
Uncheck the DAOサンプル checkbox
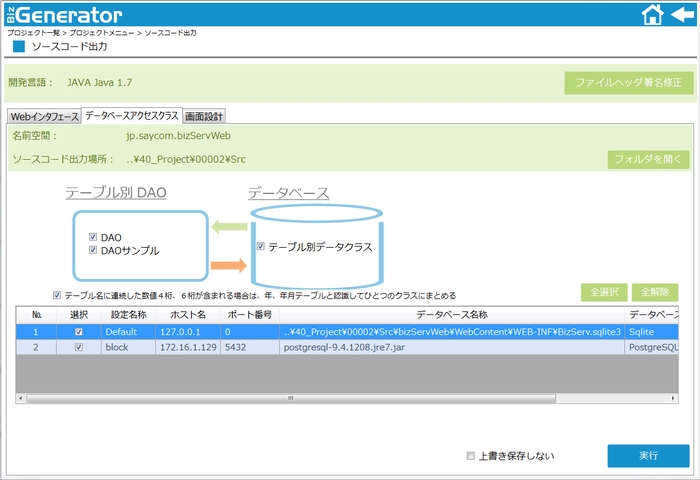(93, 250)
